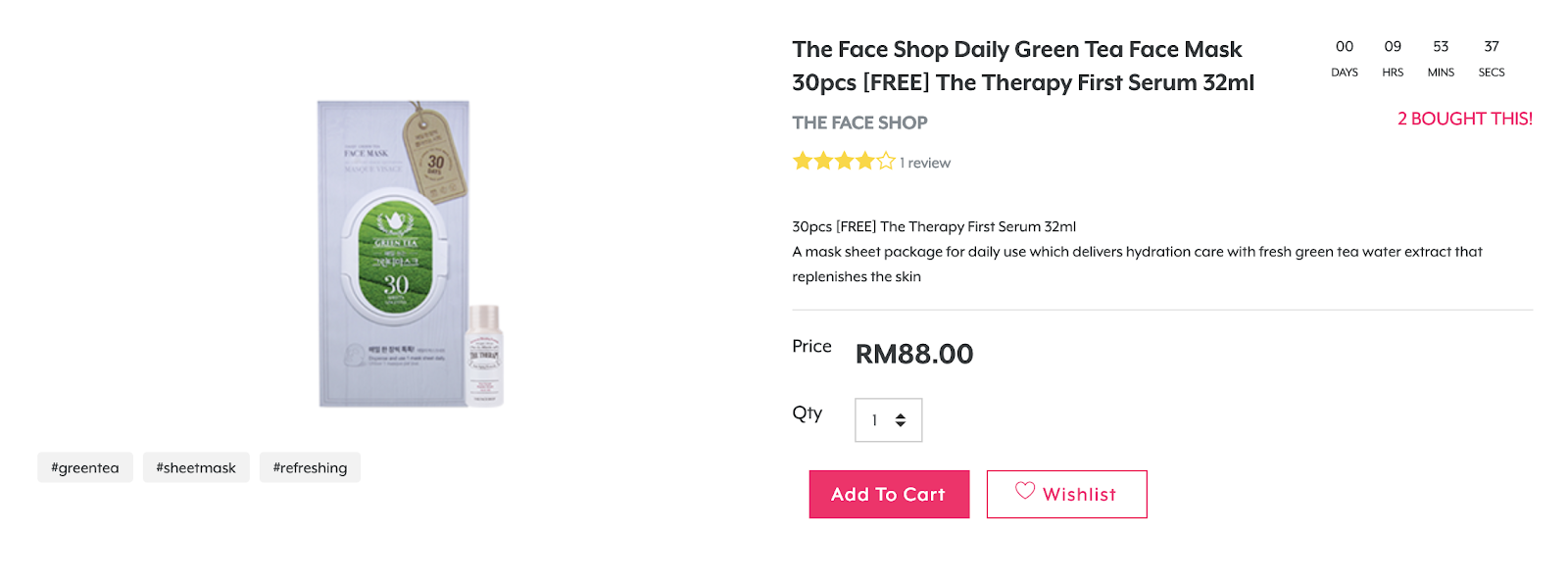
Task: Open THE FACE SHOP brand link
Action: 859,122
